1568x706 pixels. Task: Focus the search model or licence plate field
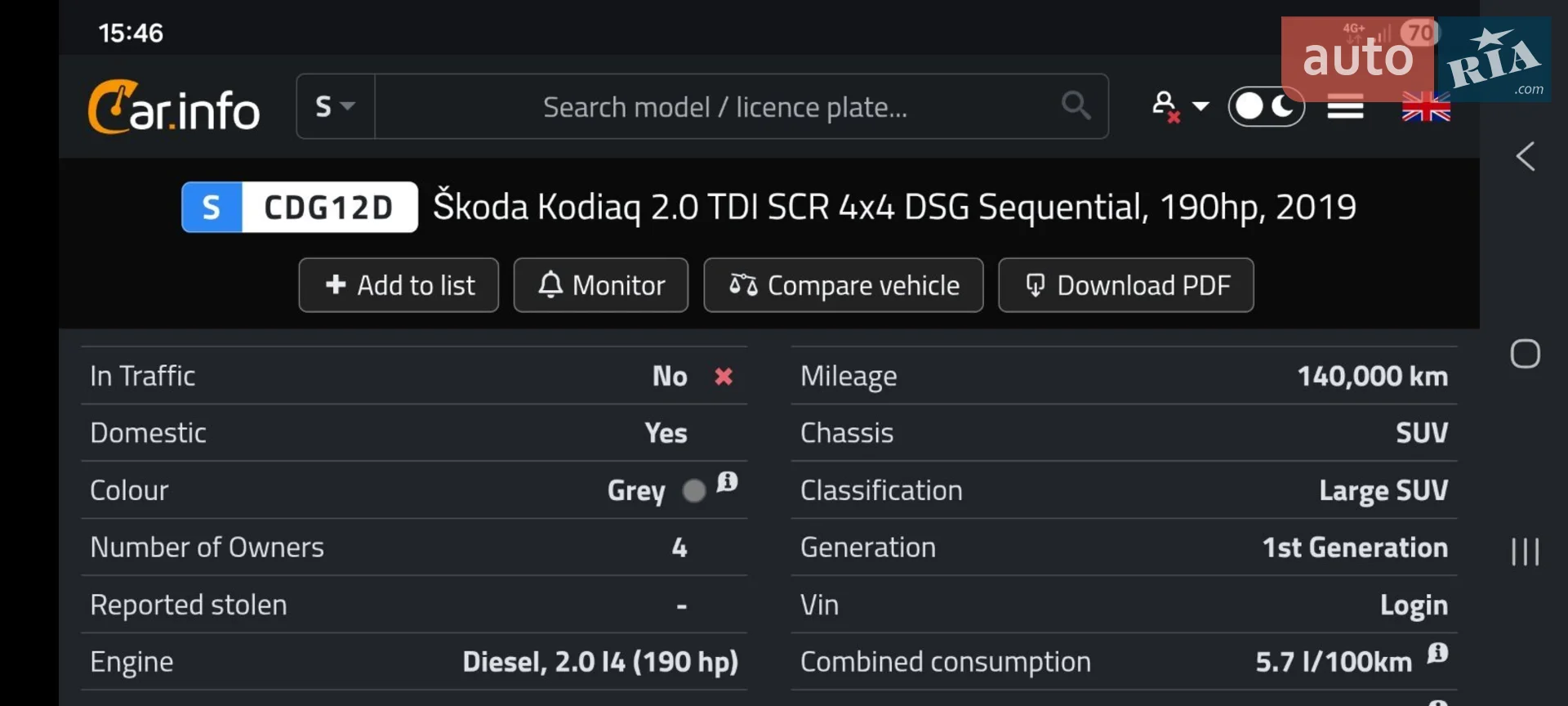[725, 106]
